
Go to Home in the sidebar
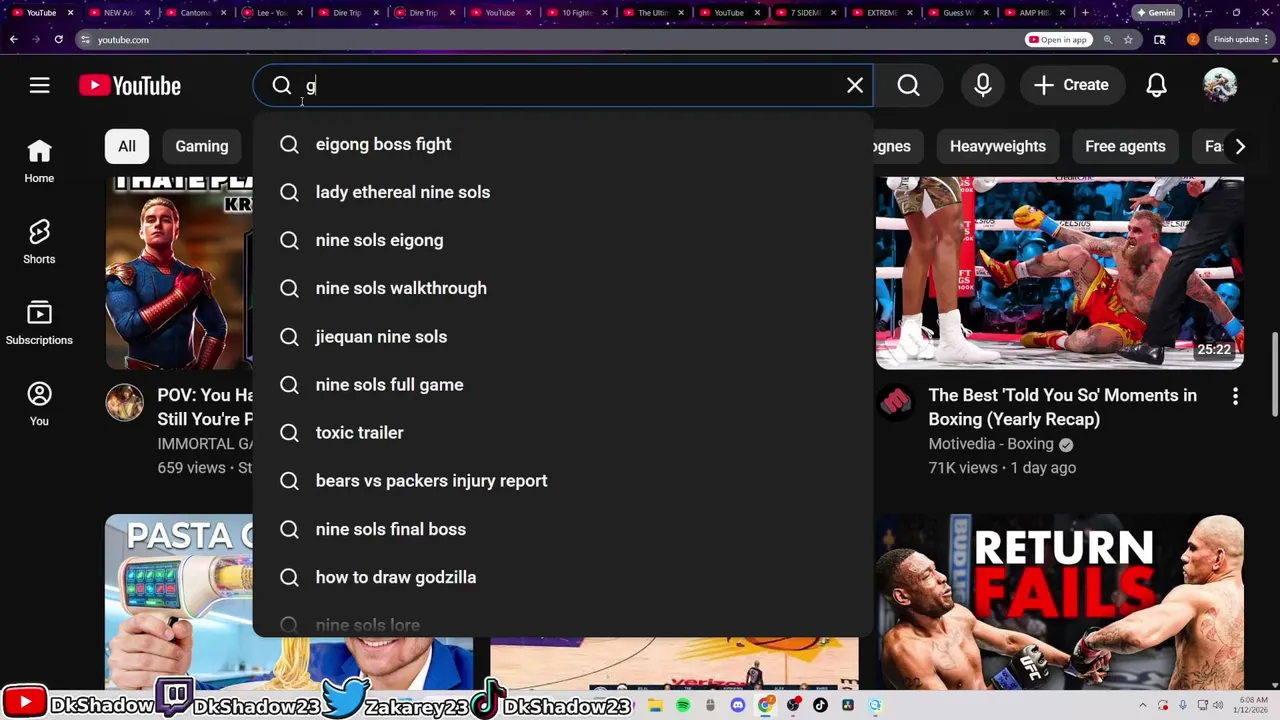coord(39,161)
